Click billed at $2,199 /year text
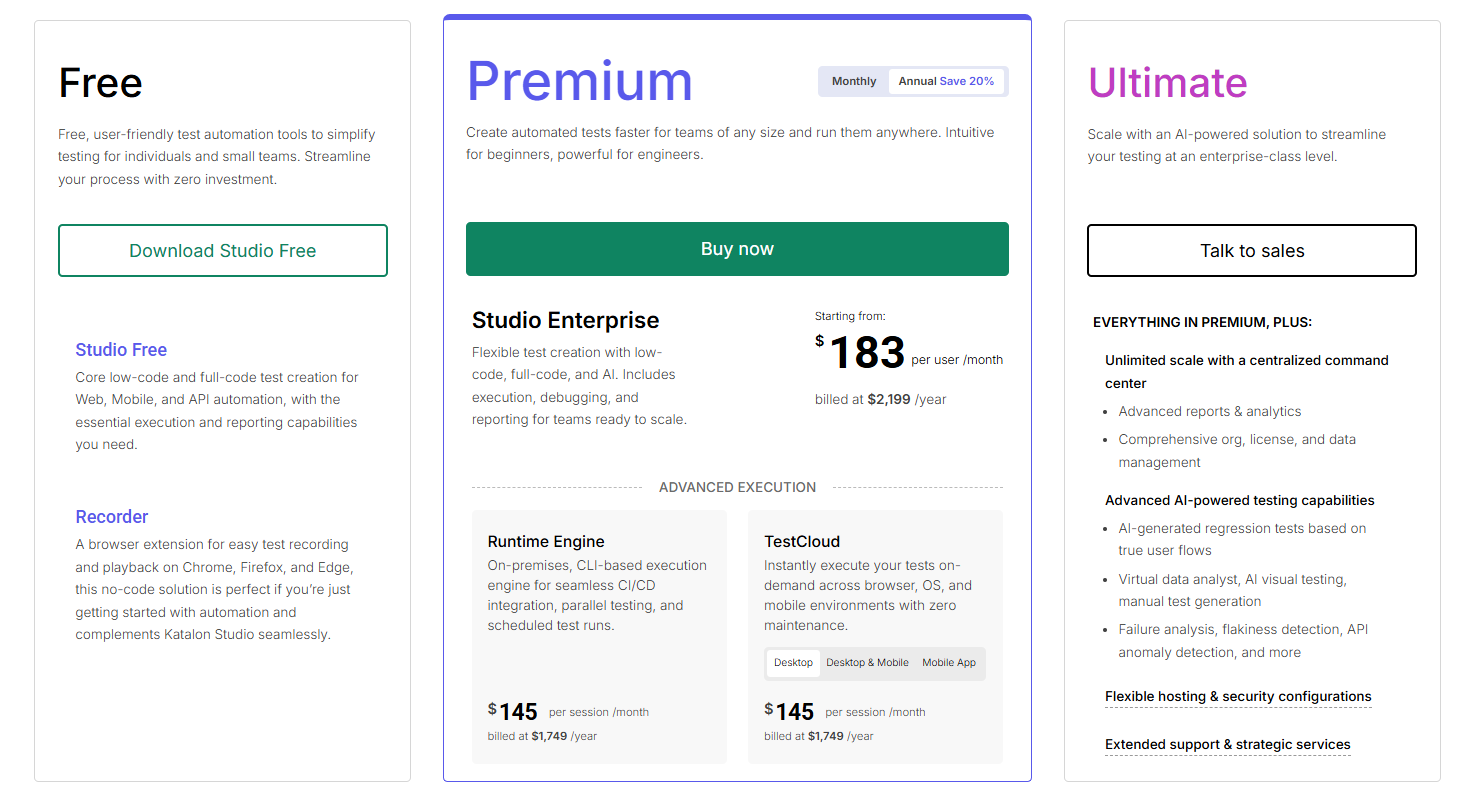This screenshot has width=1468, height=787. [881, 399]
